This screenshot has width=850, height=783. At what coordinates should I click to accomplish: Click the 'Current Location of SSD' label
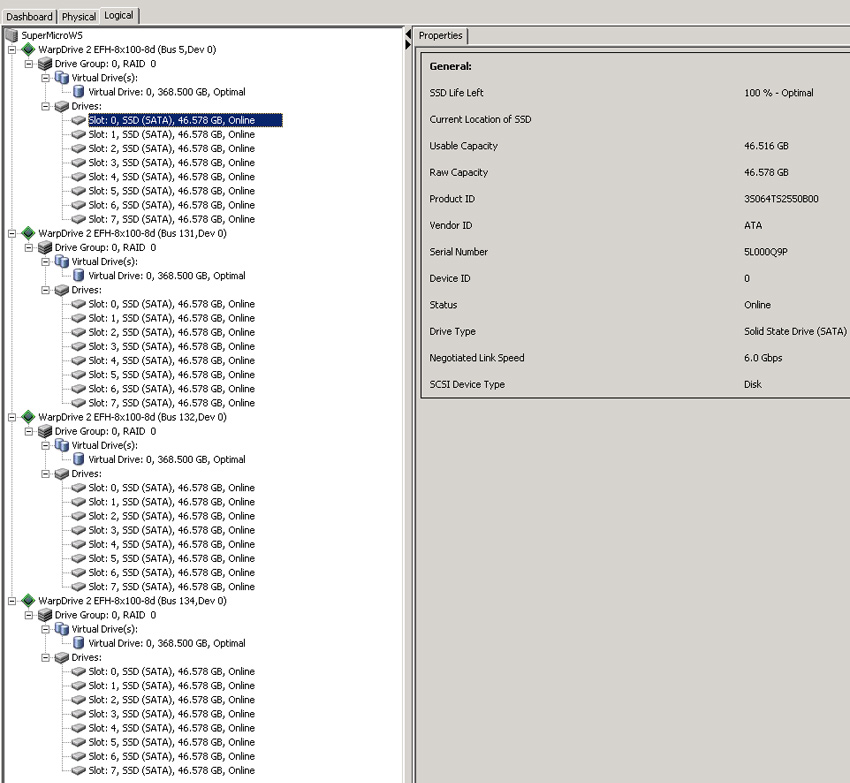tap(480, 119)
